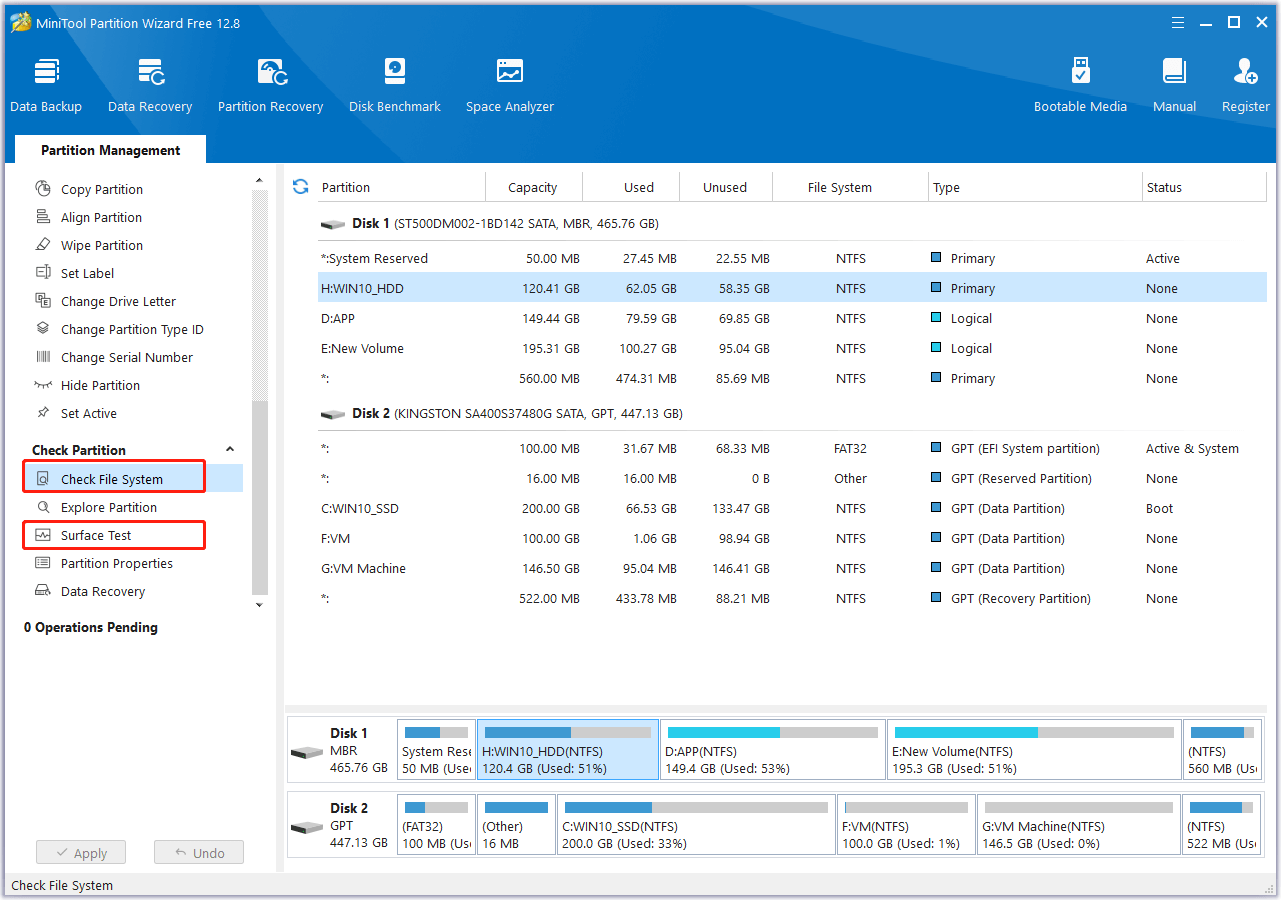Select the H:WIN10_HDD partition row
1281x900 pixels.
(x=793, y=288)
